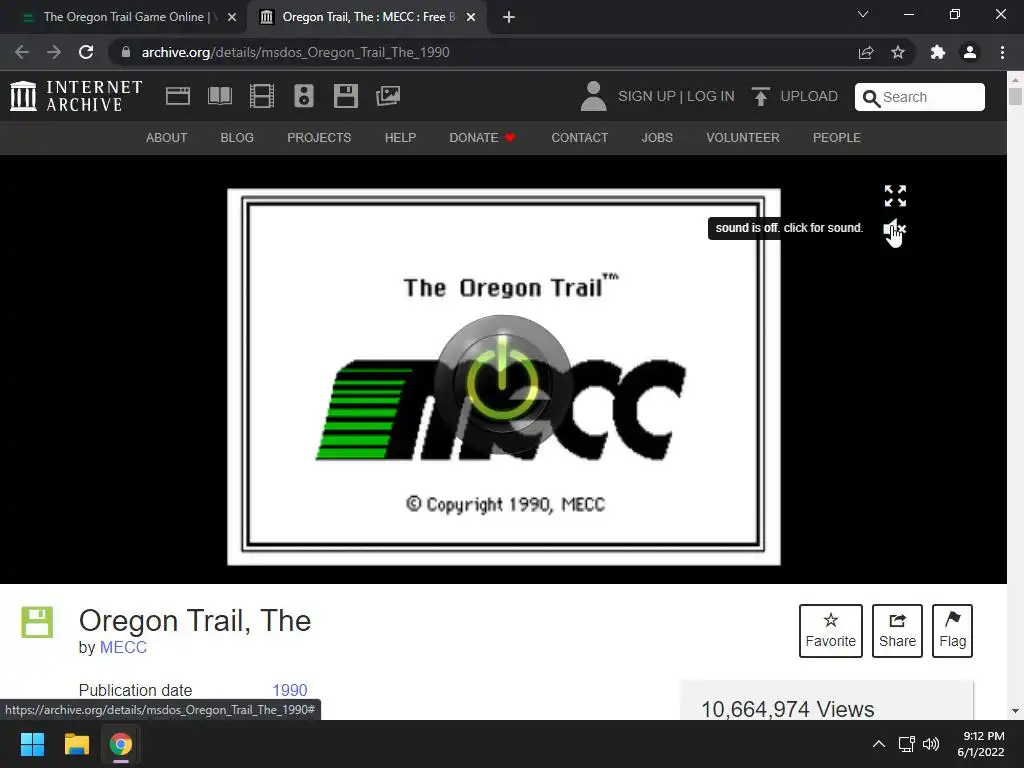Open the Software floppy disk icon

click(345, 96)
